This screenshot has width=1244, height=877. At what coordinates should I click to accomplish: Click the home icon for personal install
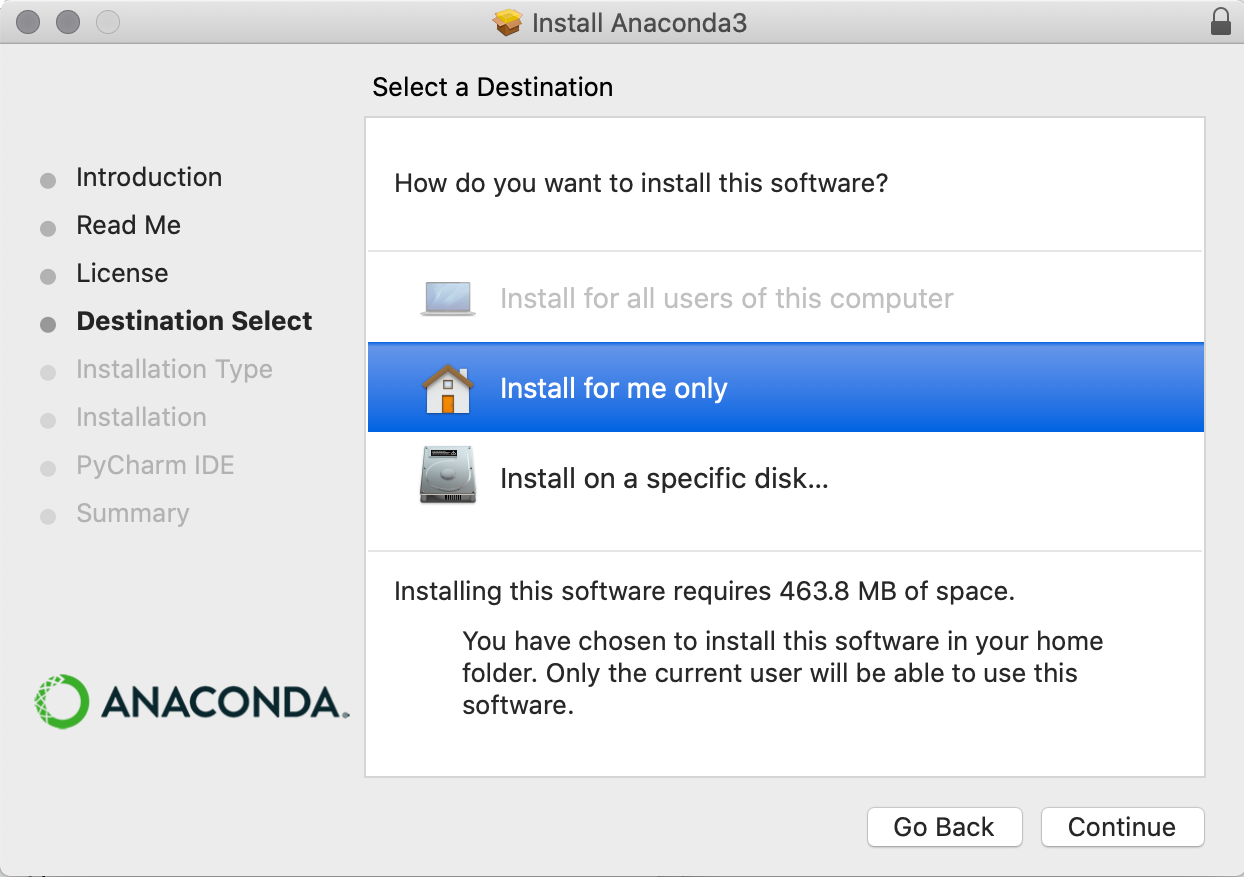(447, 389)
